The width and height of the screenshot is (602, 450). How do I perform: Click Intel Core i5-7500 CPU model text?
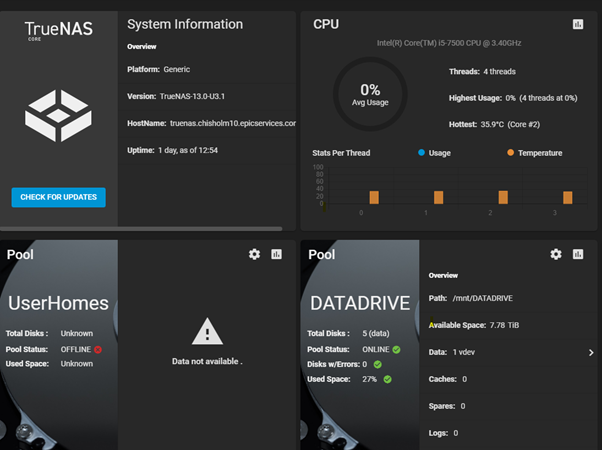449,43
